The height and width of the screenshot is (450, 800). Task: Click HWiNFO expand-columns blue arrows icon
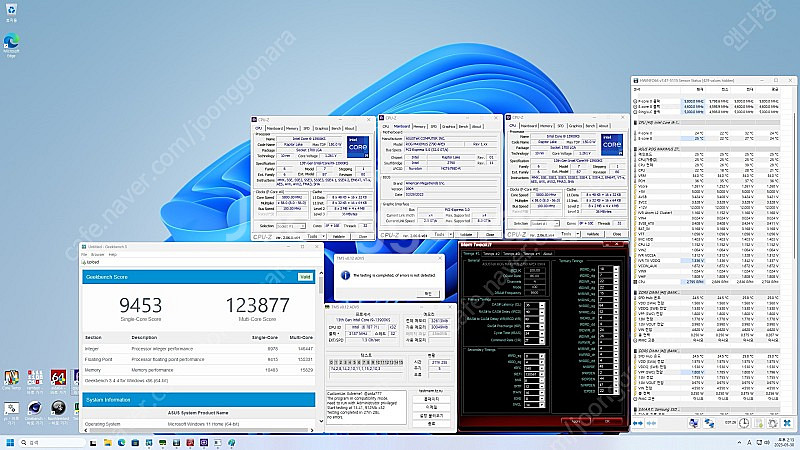638,423
